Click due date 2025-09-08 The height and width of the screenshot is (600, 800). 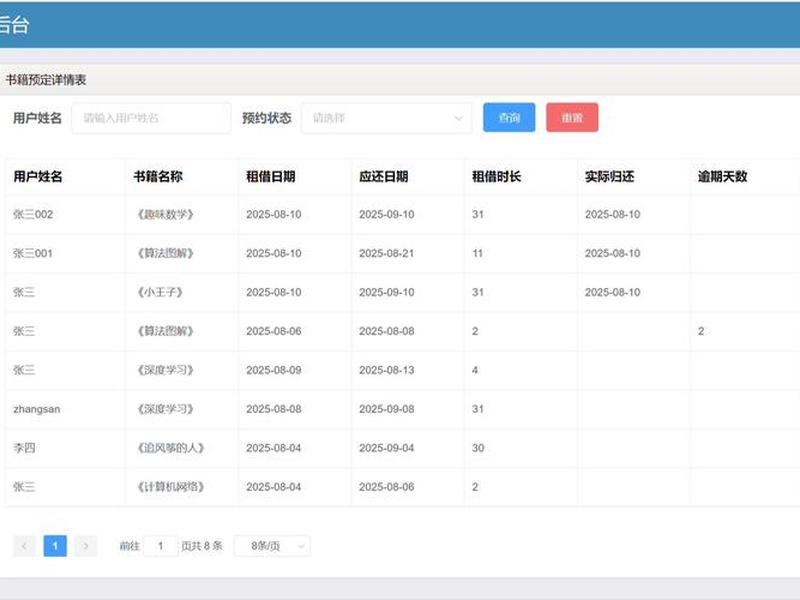(x=387, y=409)
